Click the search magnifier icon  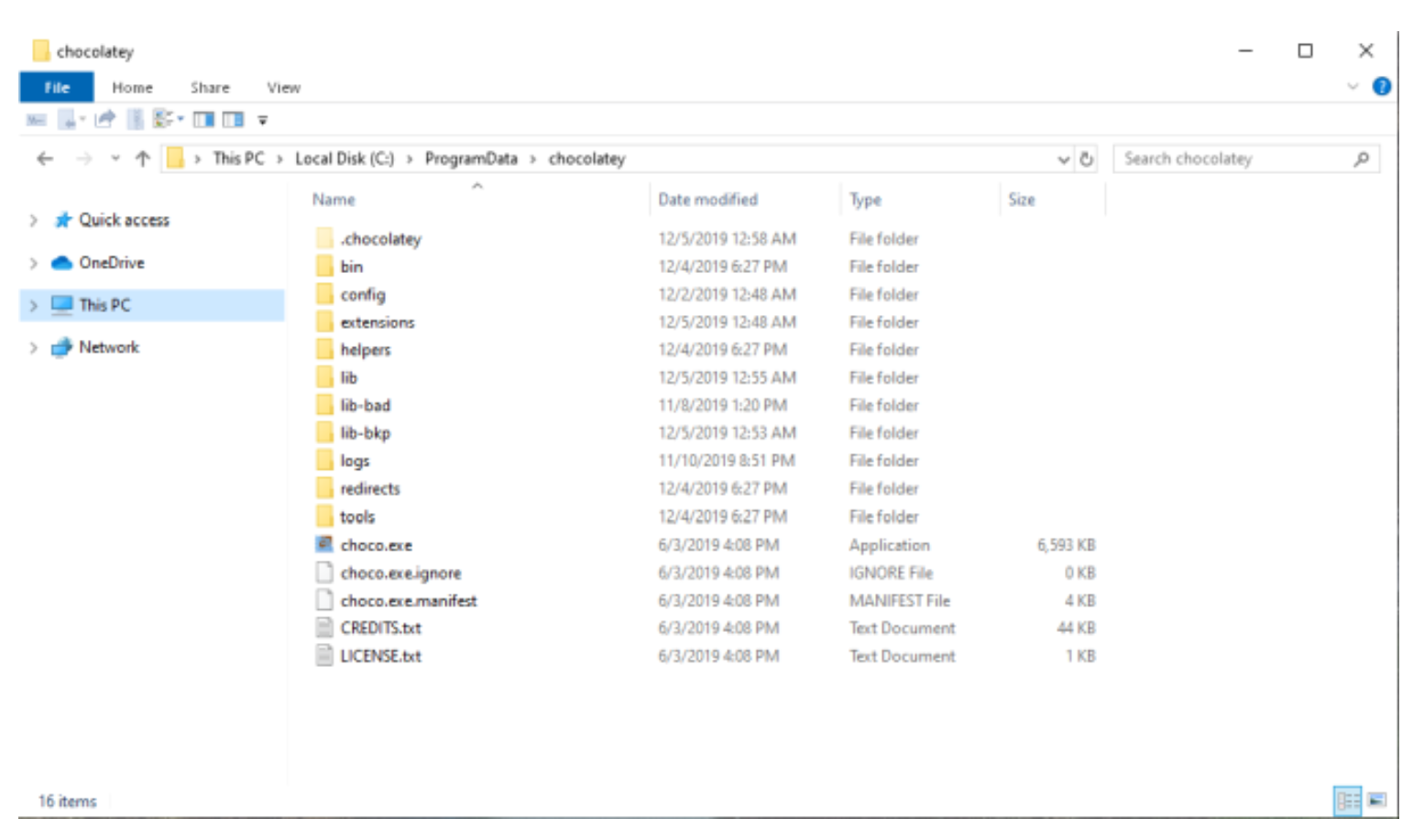(1362, 158)
